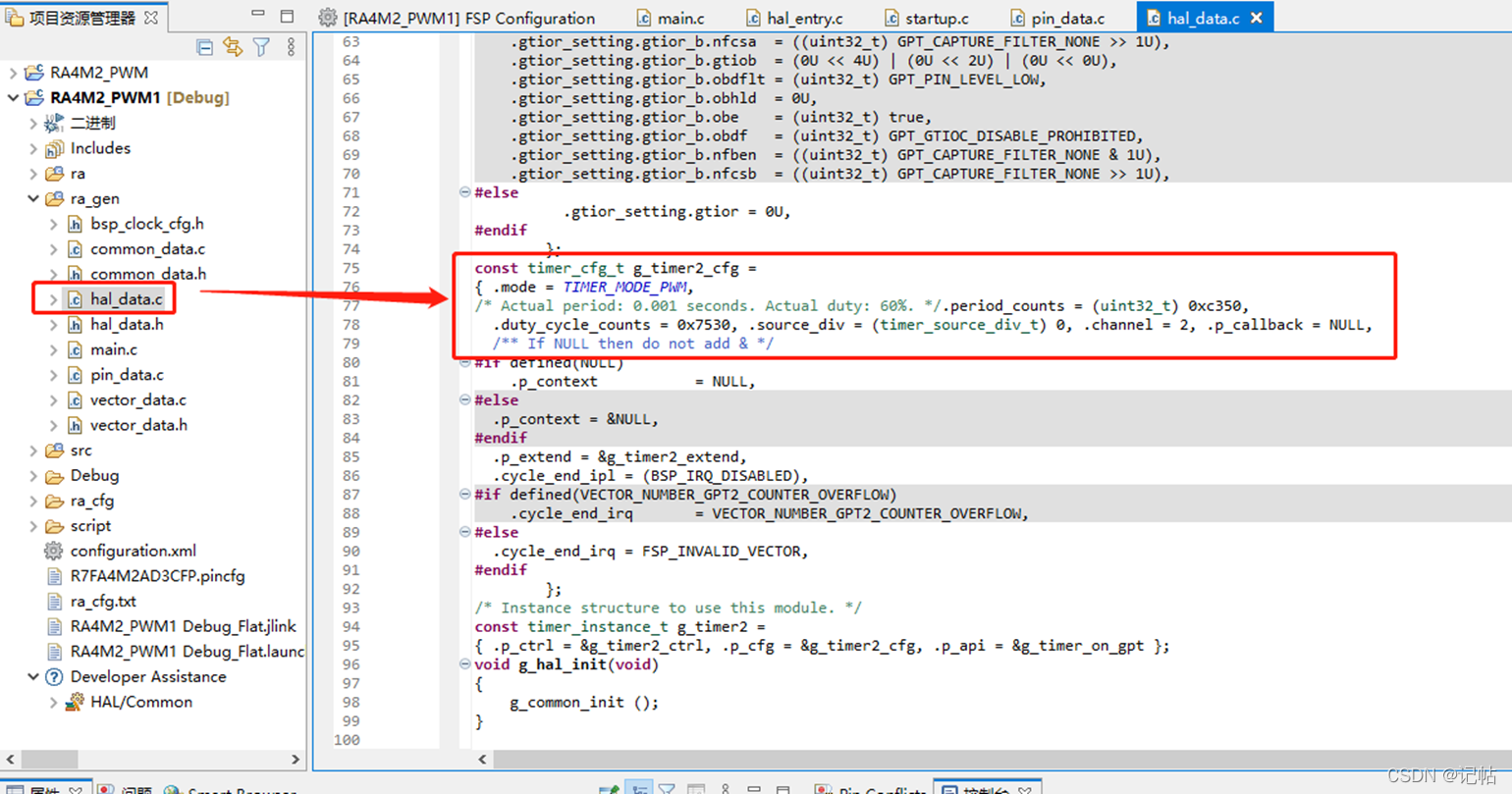Expand the script folder arrow
The image size is (1512, 794).
pyautogui.click(x=33, y=526)
